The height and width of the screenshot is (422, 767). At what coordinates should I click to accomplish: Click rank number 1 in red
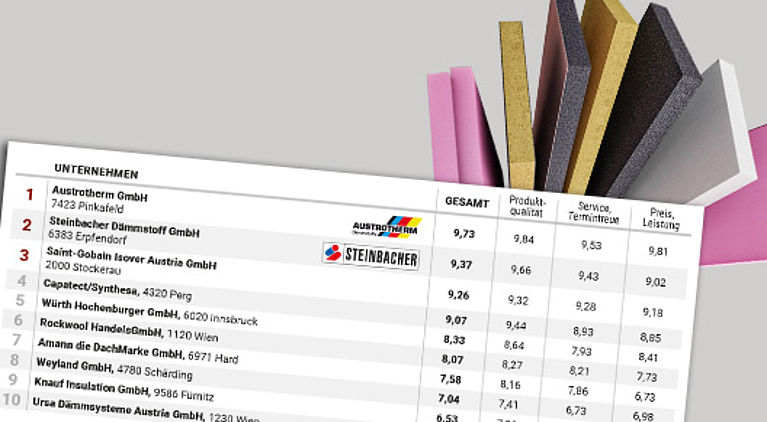click(30, 195)
